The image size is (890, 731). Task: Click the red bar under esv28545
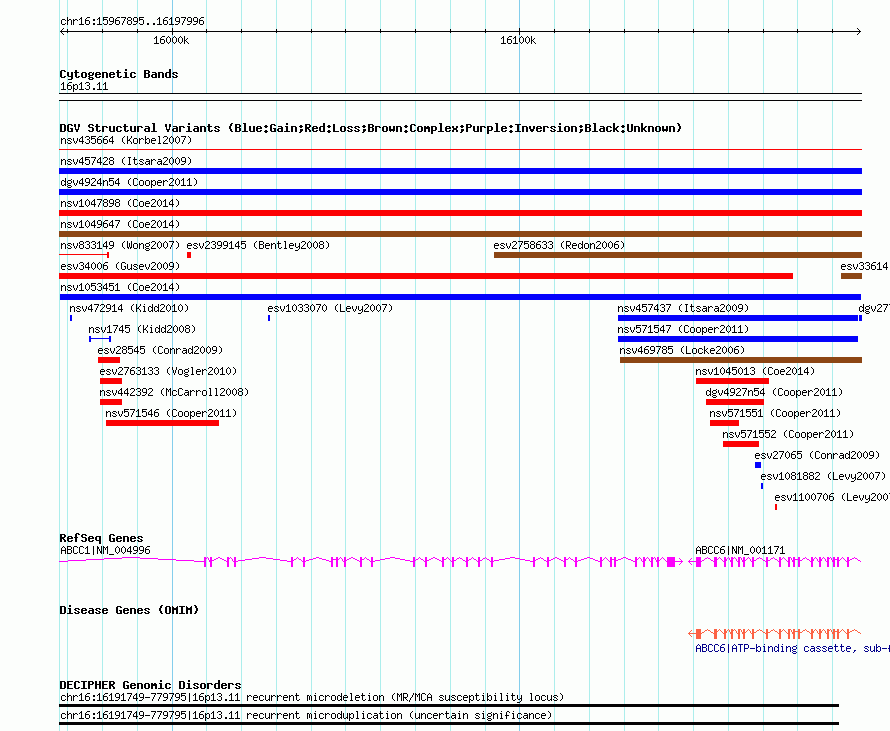109,360
